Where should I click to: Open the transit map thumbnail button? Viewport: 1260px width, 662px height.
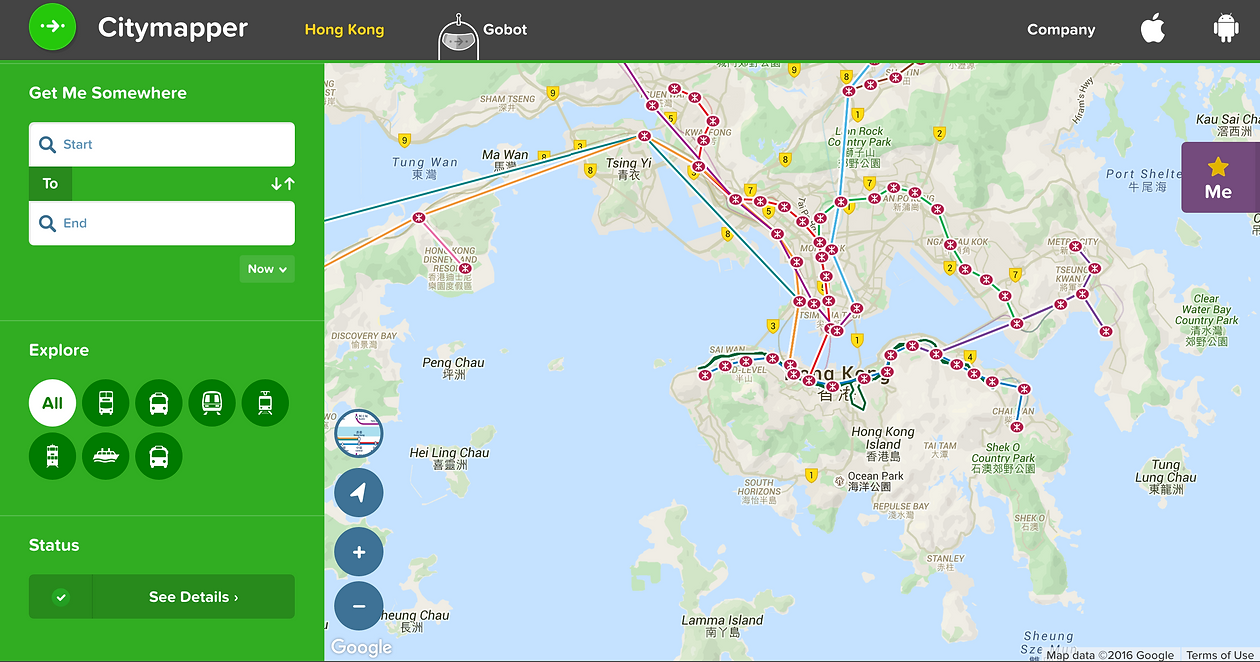point(359,434)
